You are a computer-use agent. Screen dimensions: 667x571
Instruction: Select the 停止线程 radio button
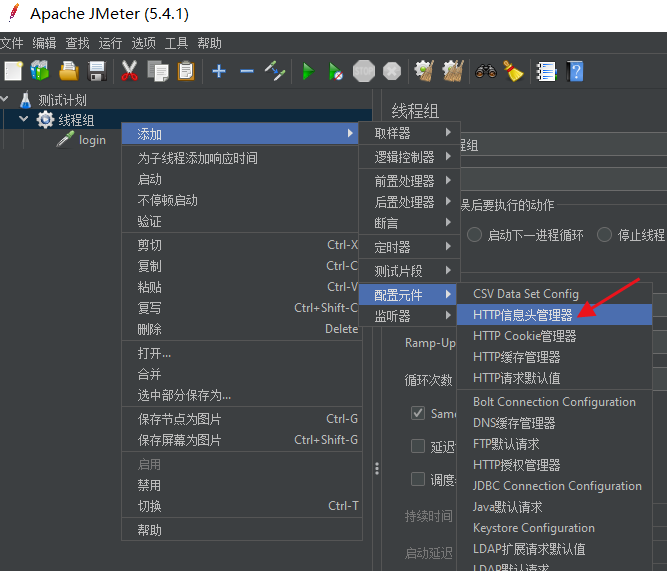coord(604,235)
